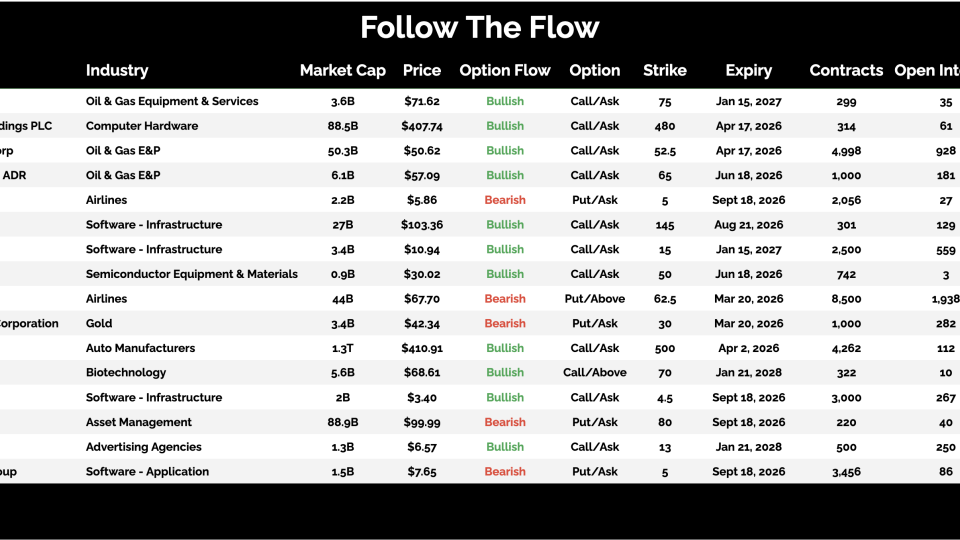This screenshot has width=960, height=540.
Task: Select the Asset Management industry cell
Action: point(139,422)
